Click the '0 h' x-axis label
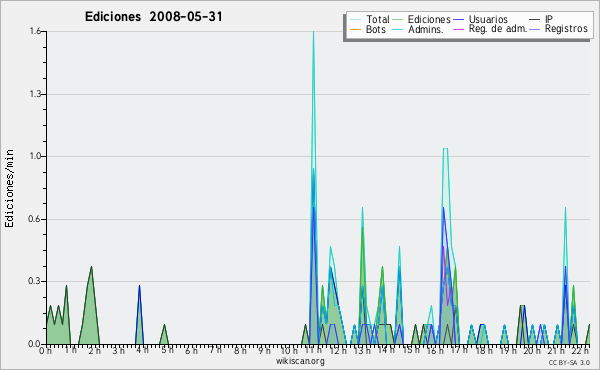The image size is (600, 370). 45,350
